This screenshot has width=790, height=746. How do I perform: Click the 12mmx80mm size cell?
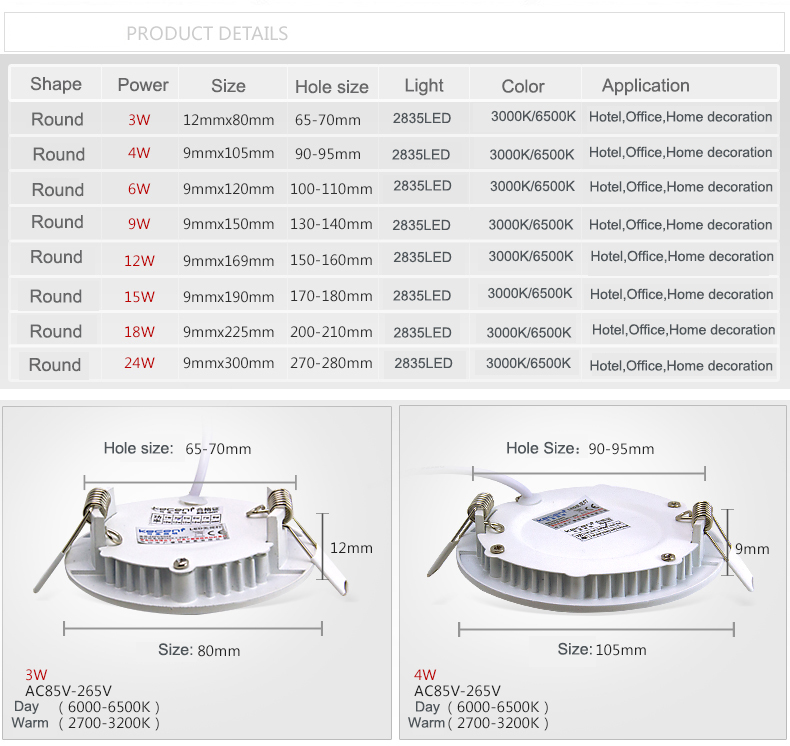(228, 120)
